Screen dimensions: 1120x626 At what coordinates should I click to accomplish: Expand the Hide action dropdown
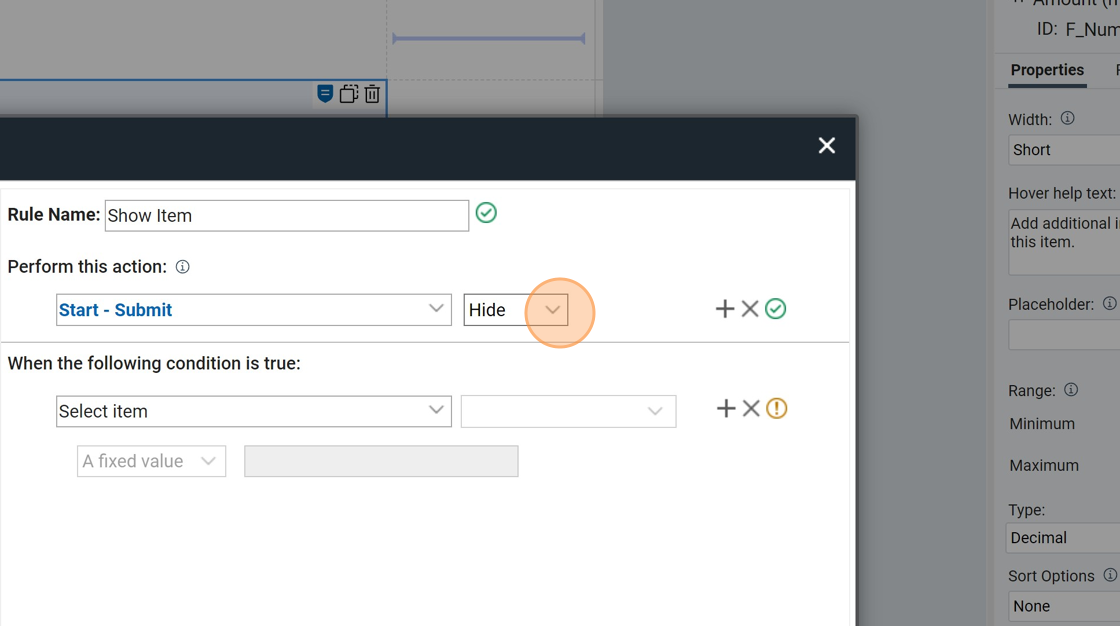[x=552, y=310]
